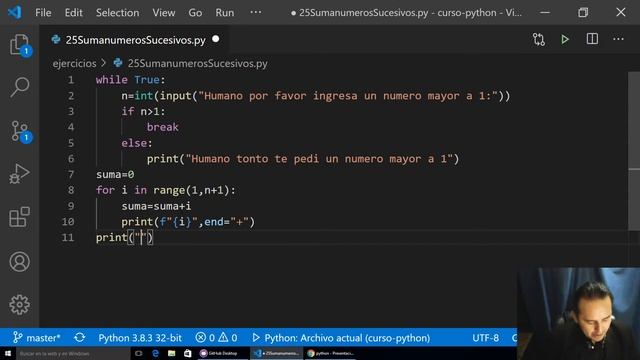Open the Accounts menu icon
This screenshot has width=640, height=360.
point(19,262)
